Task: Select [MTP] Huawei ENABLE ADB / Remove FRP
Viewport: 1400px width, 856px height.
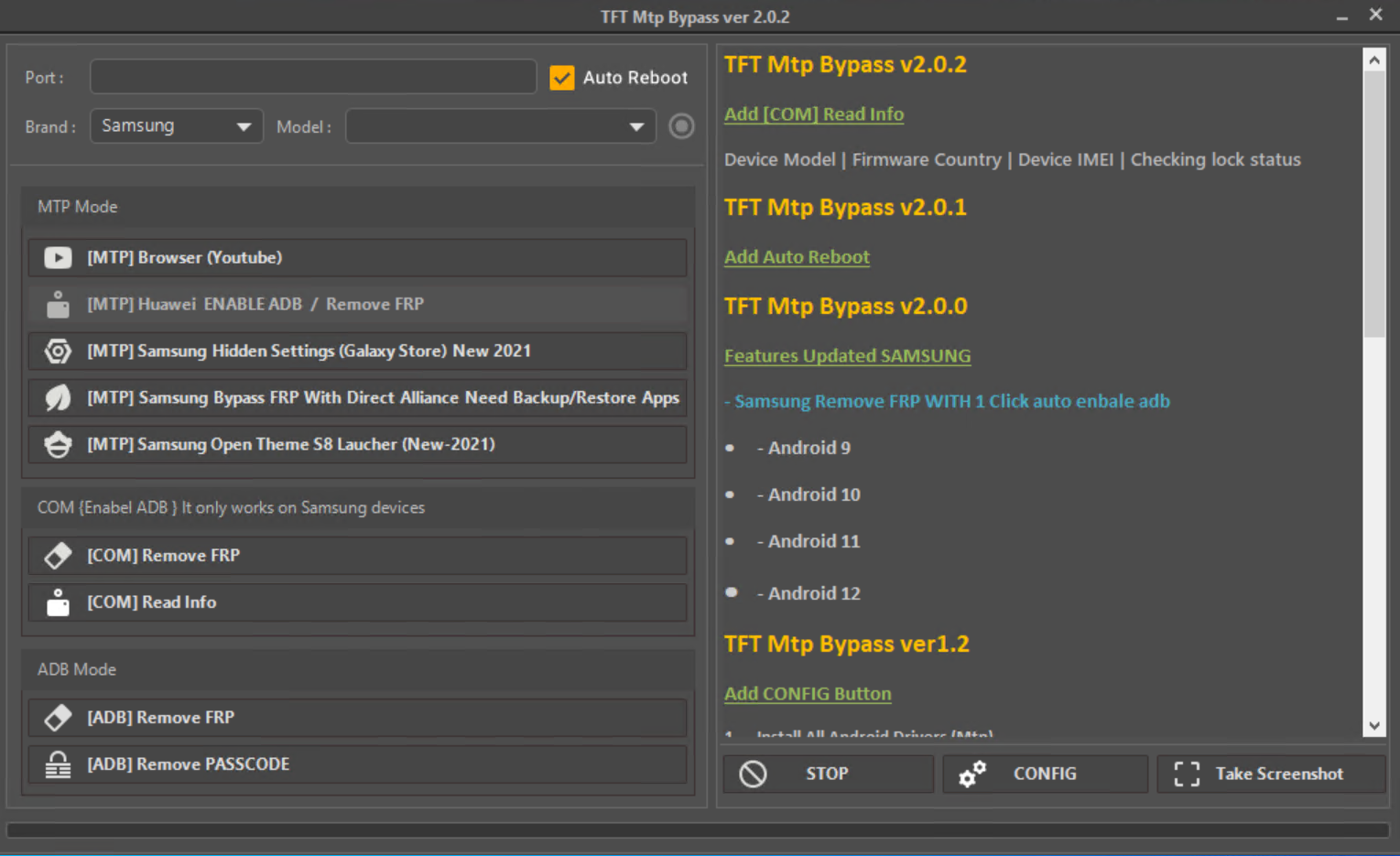Action: pyautogui.click(x=358, y=304)
